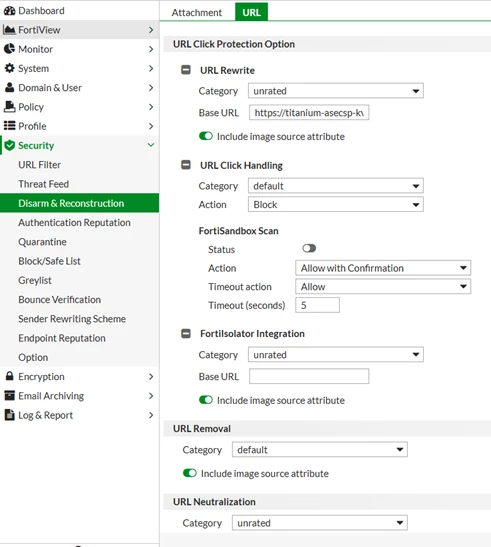
Task: Open the URL Filter submenu item
Action: point(39,165)
